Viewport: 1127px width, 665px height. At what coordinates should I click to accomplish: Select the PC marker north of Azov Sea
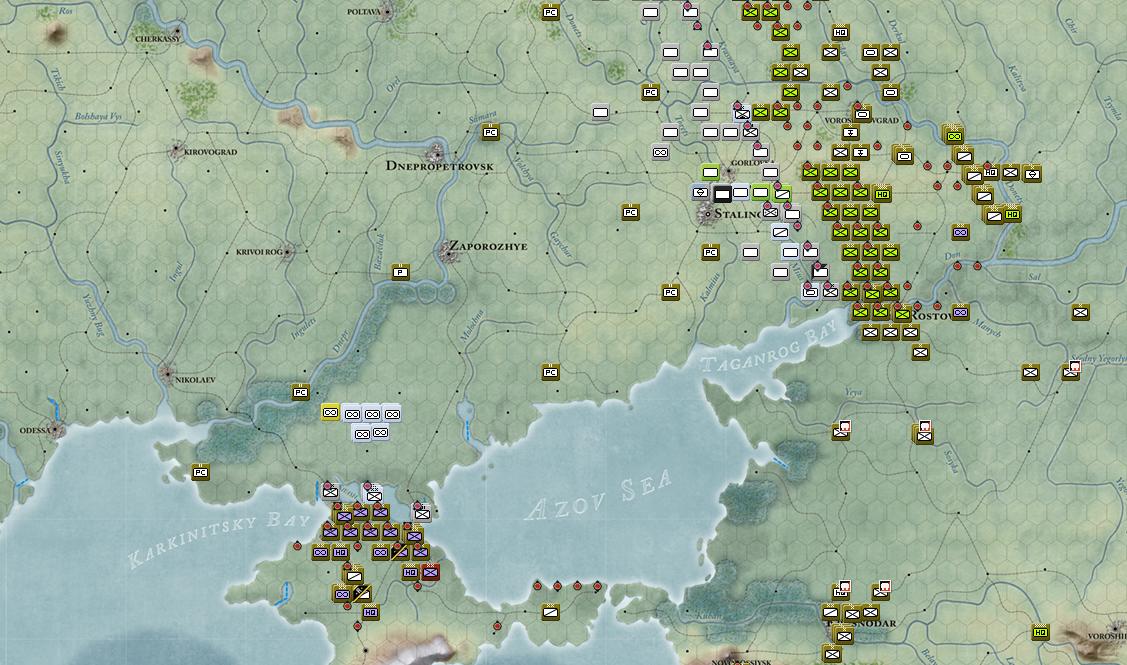coord(551,372)
